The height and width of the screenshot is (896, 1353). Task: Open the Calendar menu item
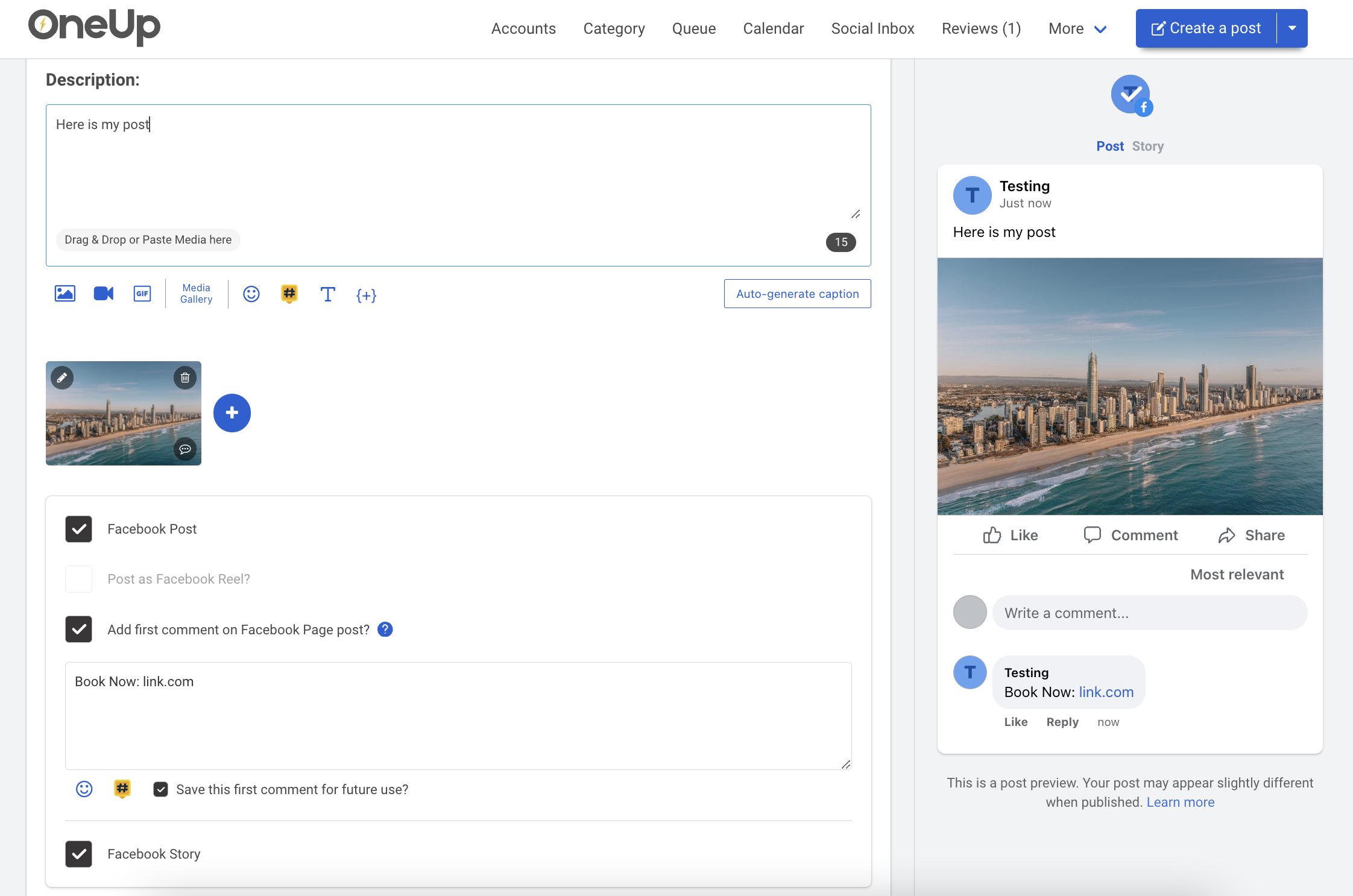pyautogui.click(x=773, y=28)
